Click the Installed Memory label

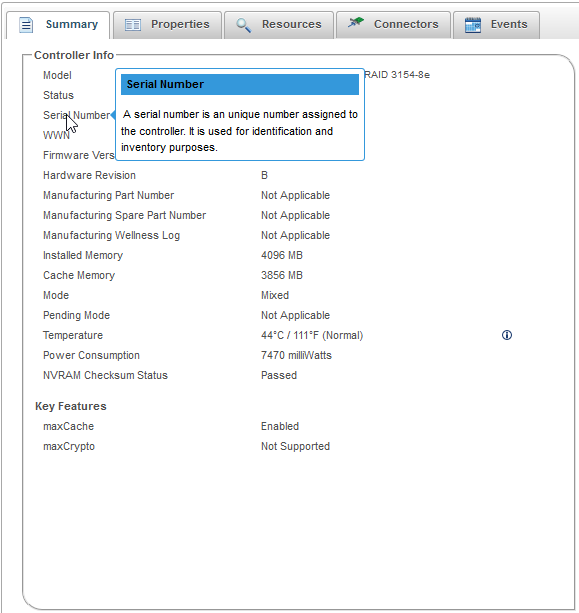[x=83, y=255]
